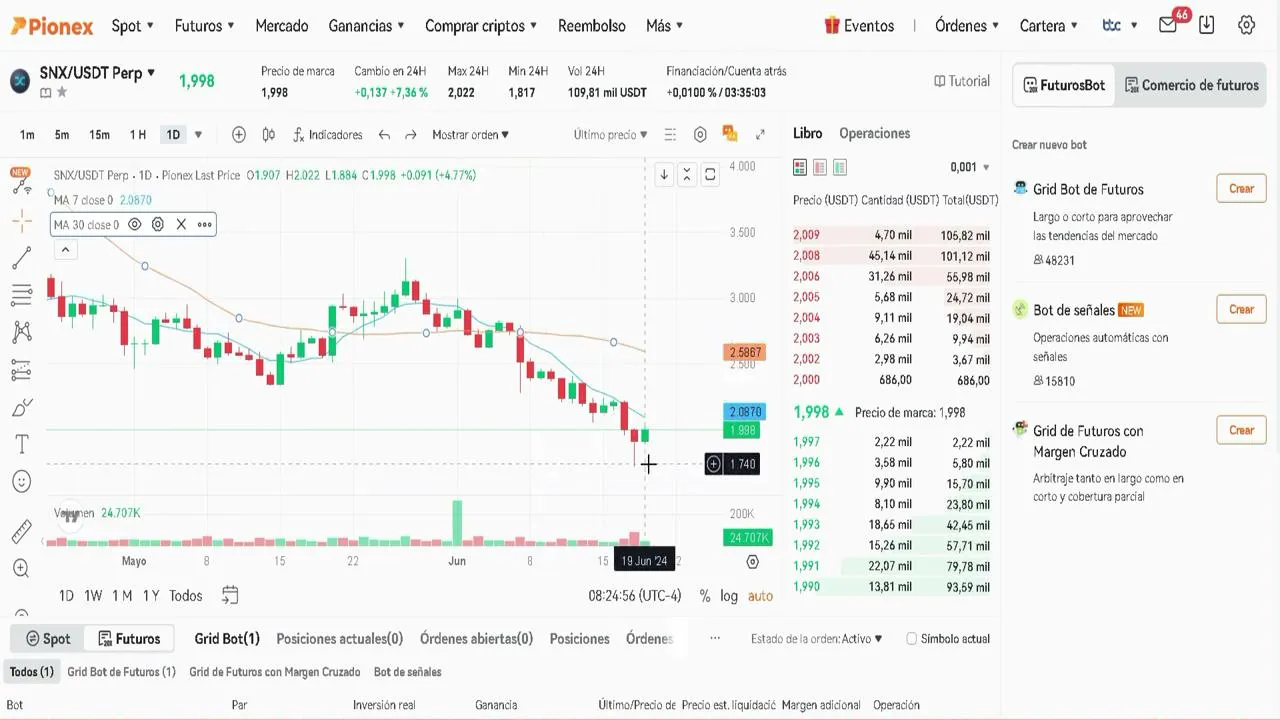Open the price scale settings gear
1280x720 pixels.
[x=752, y=562]
